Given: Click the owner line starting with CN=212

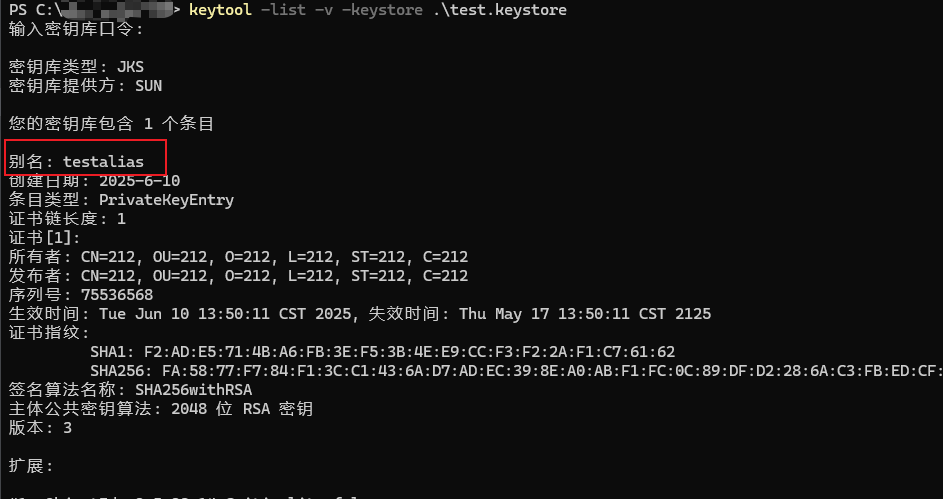Looking at the screenshot, I should [x=238, y=257].
